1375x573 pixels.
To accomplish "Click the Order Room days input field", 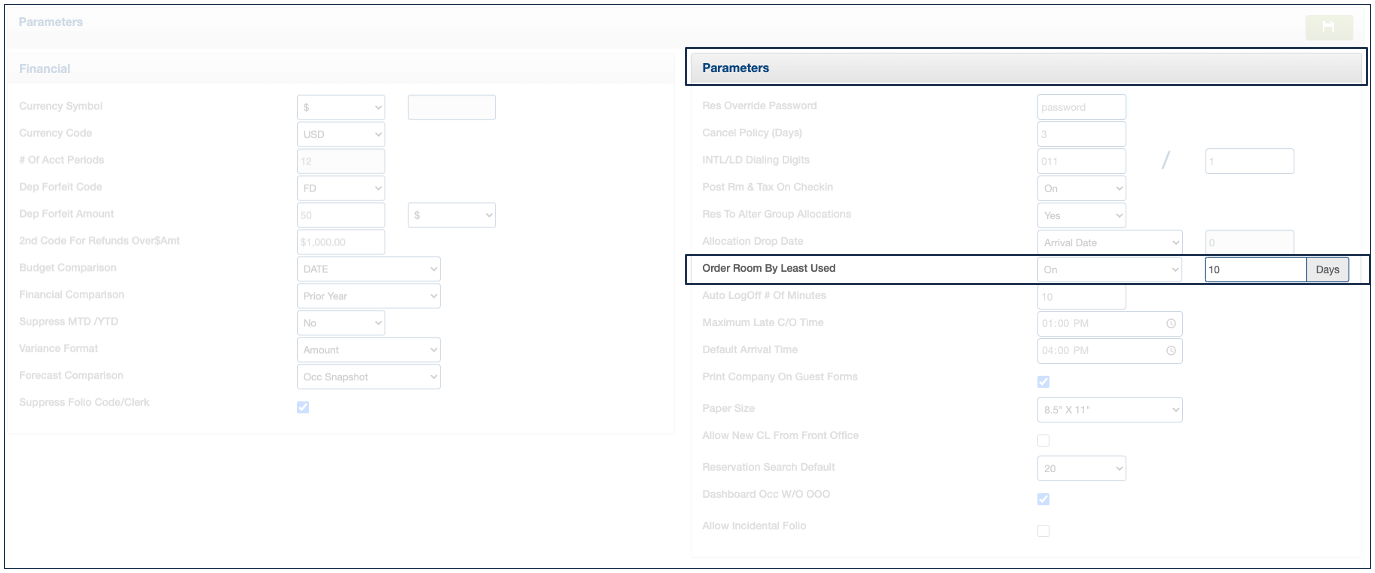I will [1255, 270].
